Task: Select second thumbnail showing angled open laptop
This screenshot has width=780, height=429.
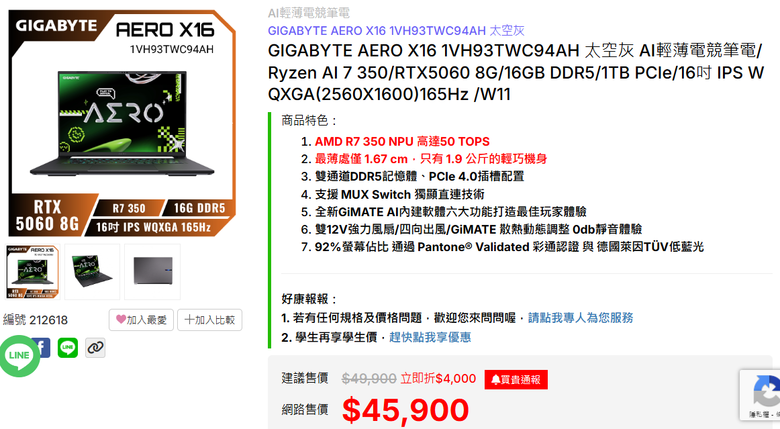Action: click(x=93, y=272)
